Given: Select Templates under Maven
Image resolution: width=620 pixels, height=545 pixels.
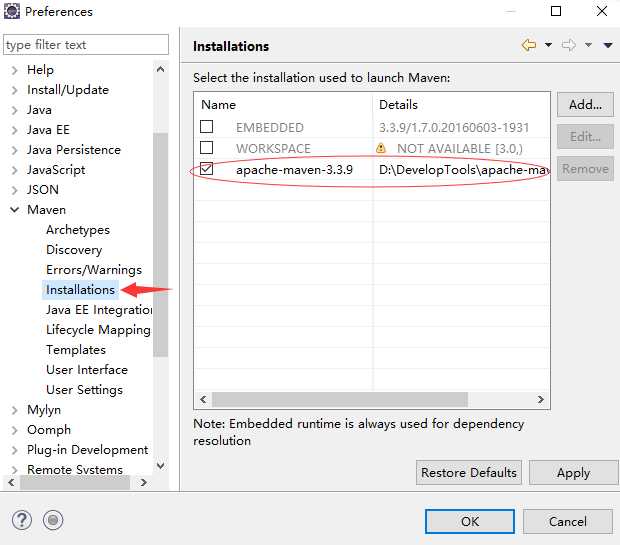Looking at the screenshot, I should (x=76, y=350).
